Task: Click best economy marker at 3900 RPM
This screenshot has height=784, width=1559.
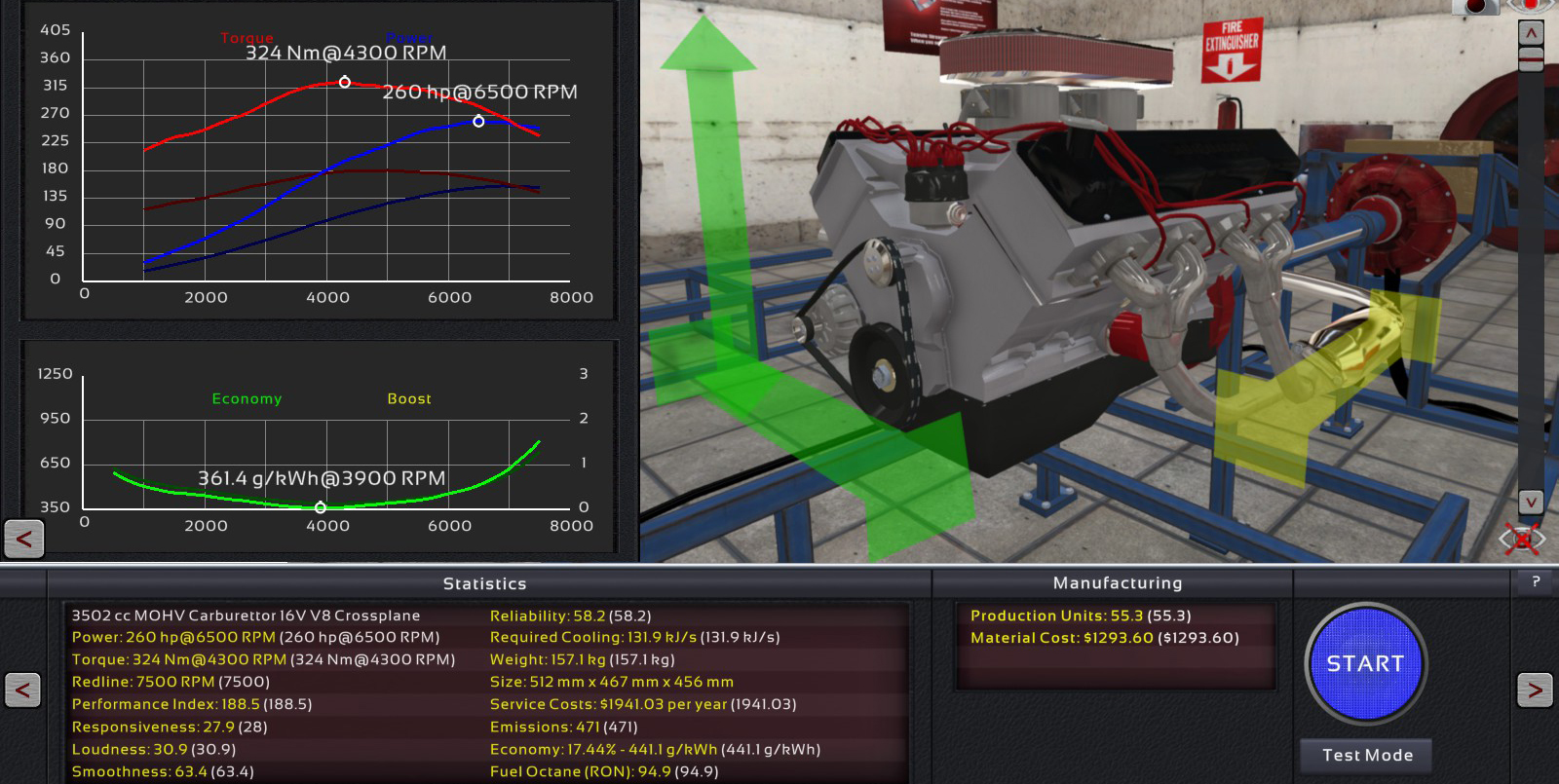Action: click(321, 507)
